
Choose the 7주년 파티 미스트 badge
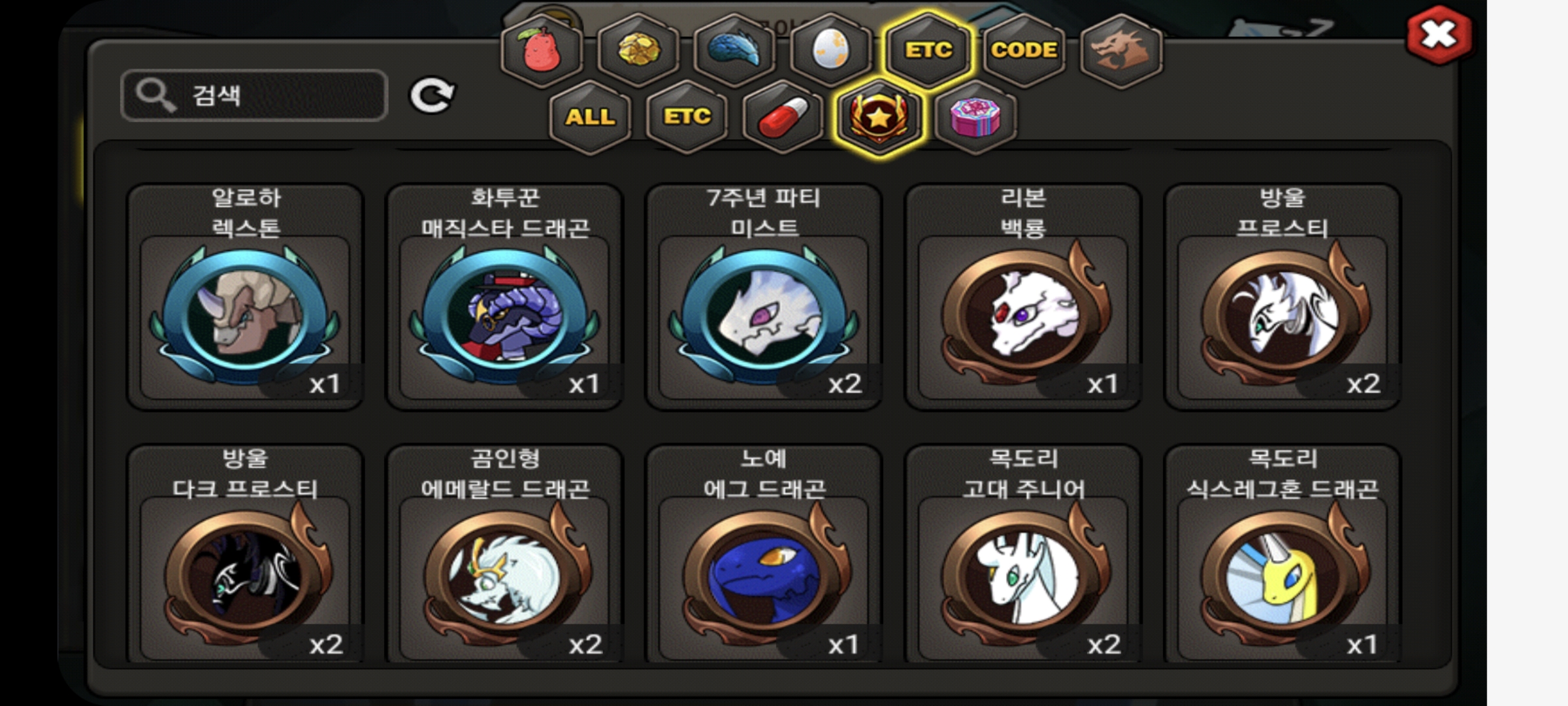pos(764,297)
